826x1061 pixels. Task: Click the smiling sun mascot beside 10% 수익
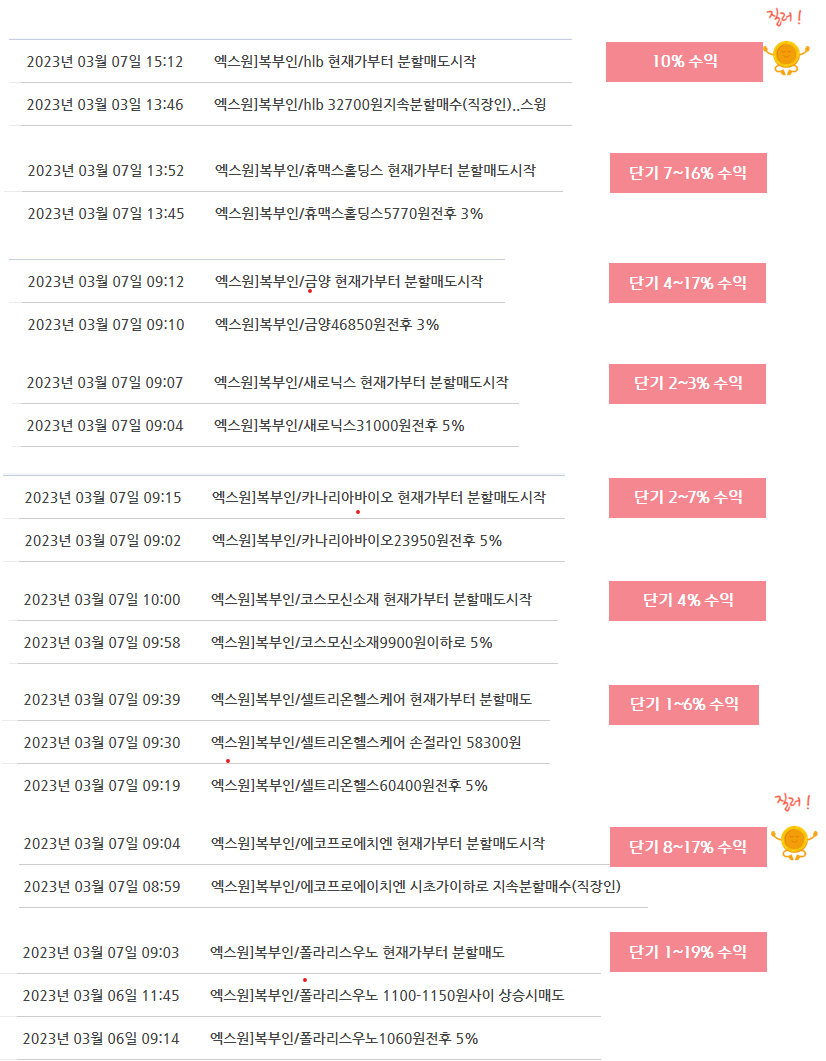tap(786, 58)
